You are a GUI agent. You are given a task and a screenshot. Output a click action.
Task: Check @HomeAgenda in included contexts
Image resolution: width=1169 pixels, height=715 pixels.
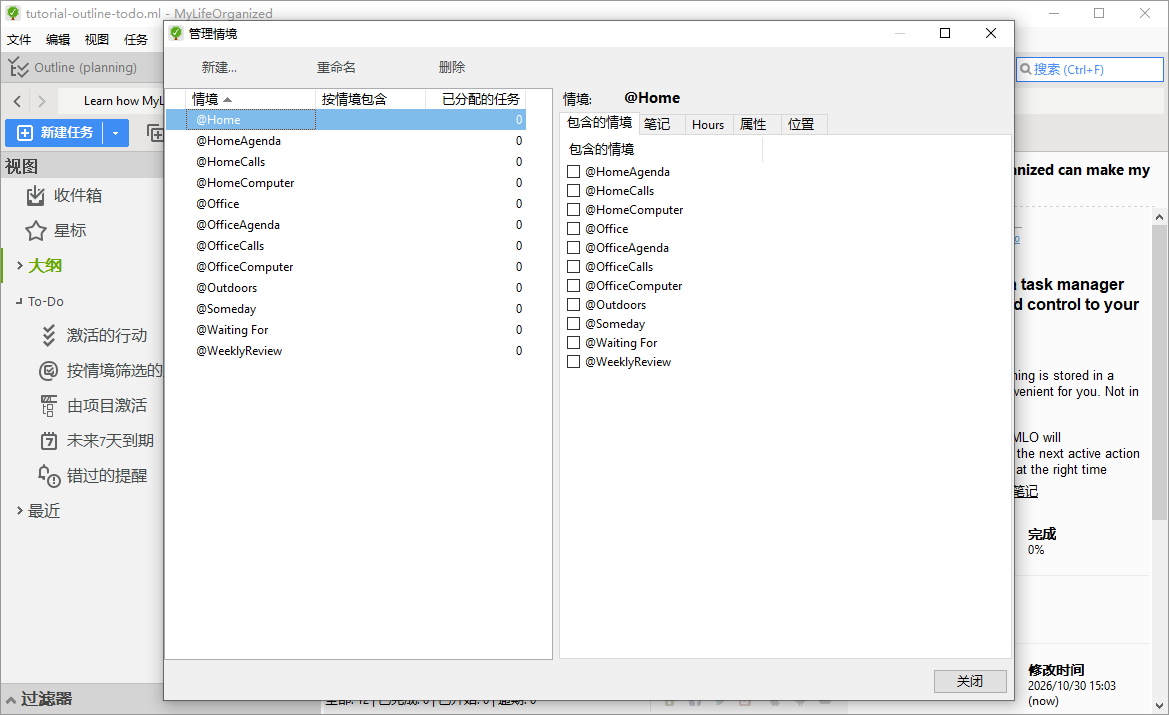point(573,171)
